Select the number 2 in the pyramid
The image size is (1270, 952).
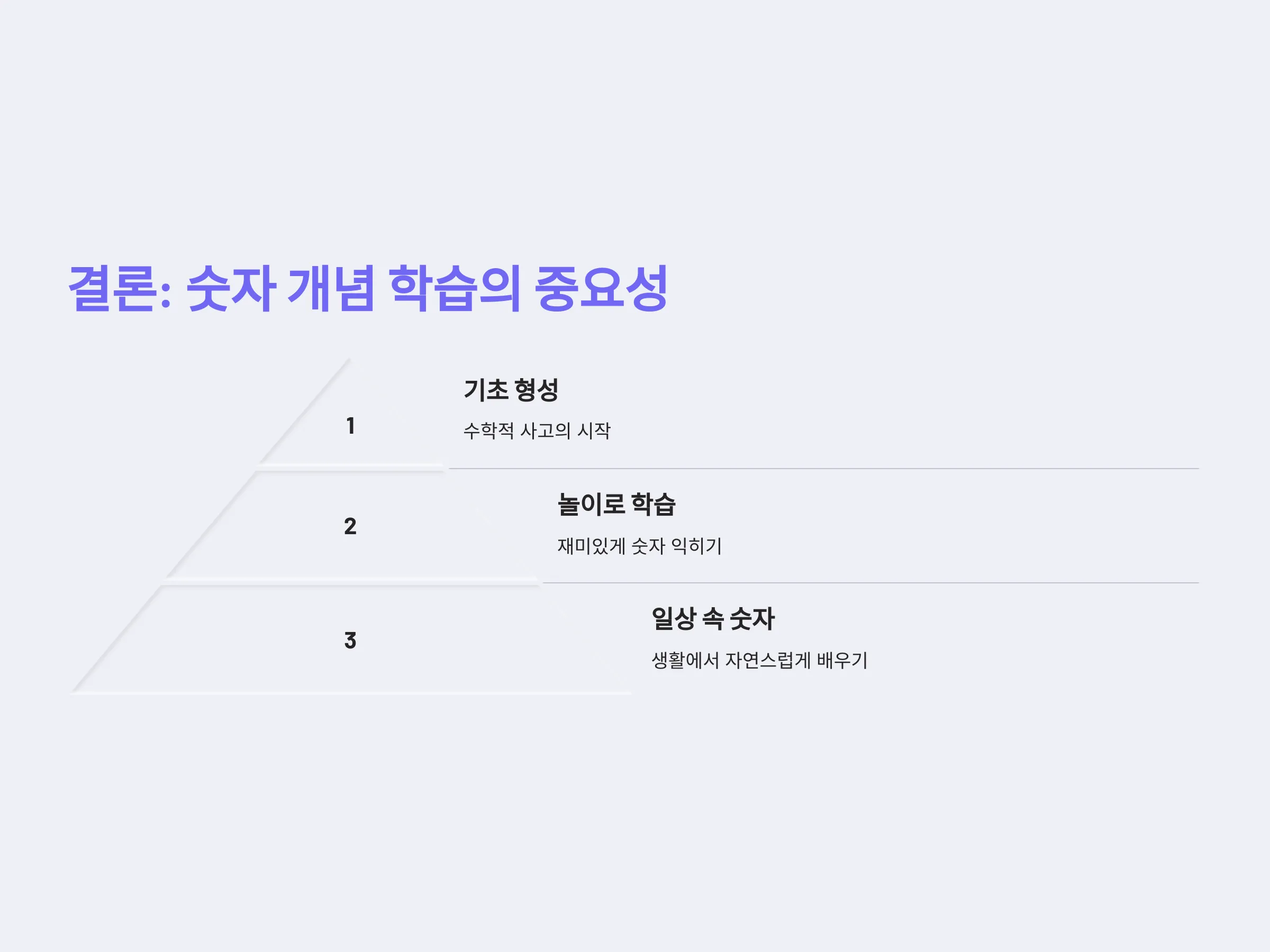point(350,526)
